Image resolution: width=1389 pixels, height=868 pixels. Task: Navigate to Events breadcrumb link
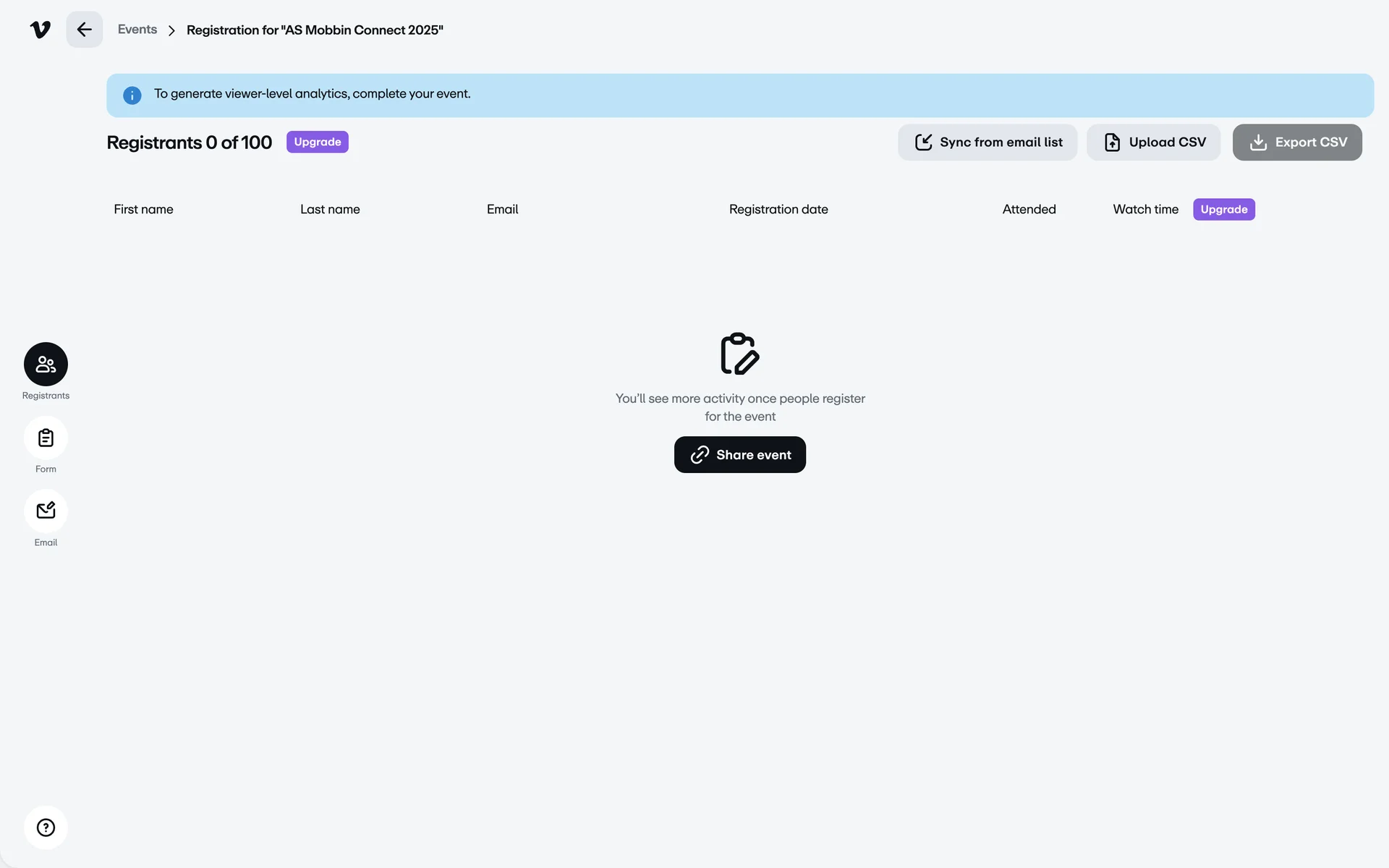click(137, 30)
